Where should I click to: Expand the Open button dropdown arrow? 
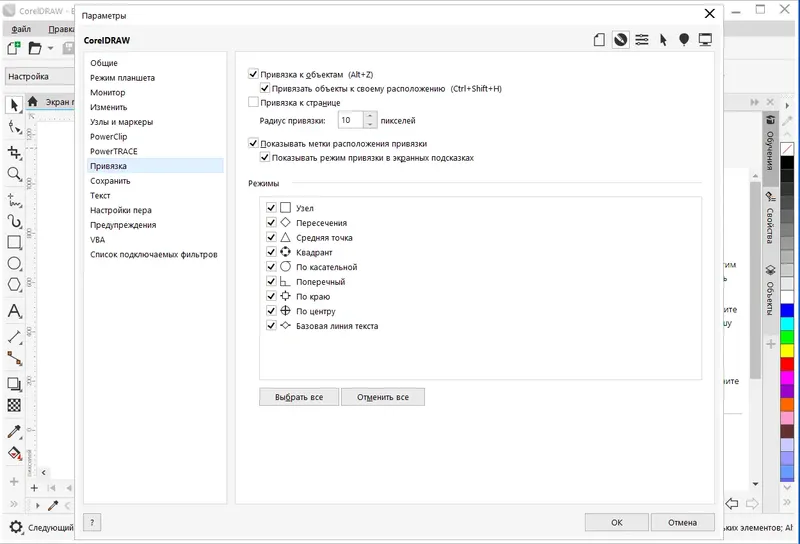point(51,48)
